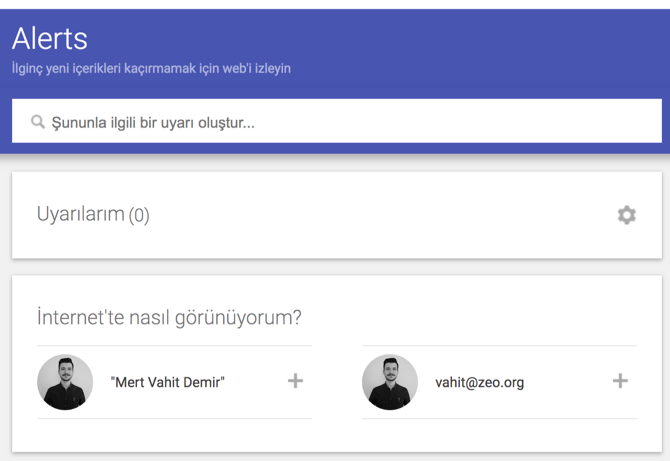Click the profile photo beside "Mert Vahit Demir"
This screenshot has width=670, height=461.
(65, 382)
